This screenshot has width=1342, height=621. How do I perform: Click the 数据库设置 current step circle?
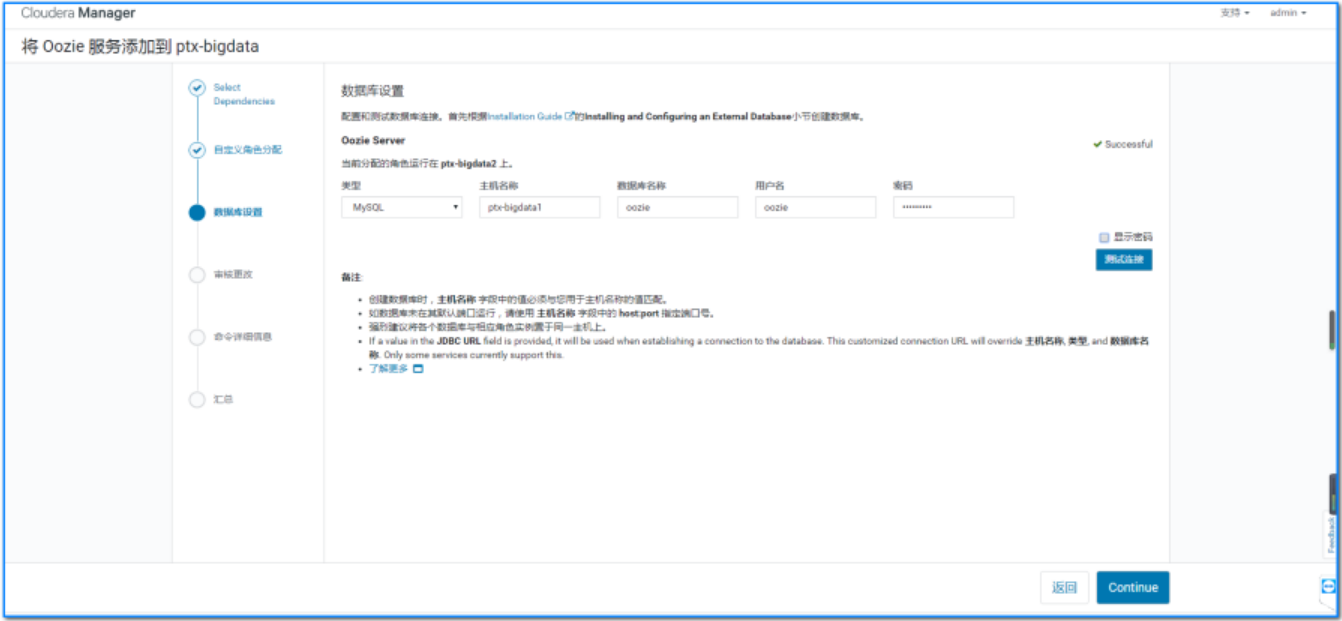[197, 212]
